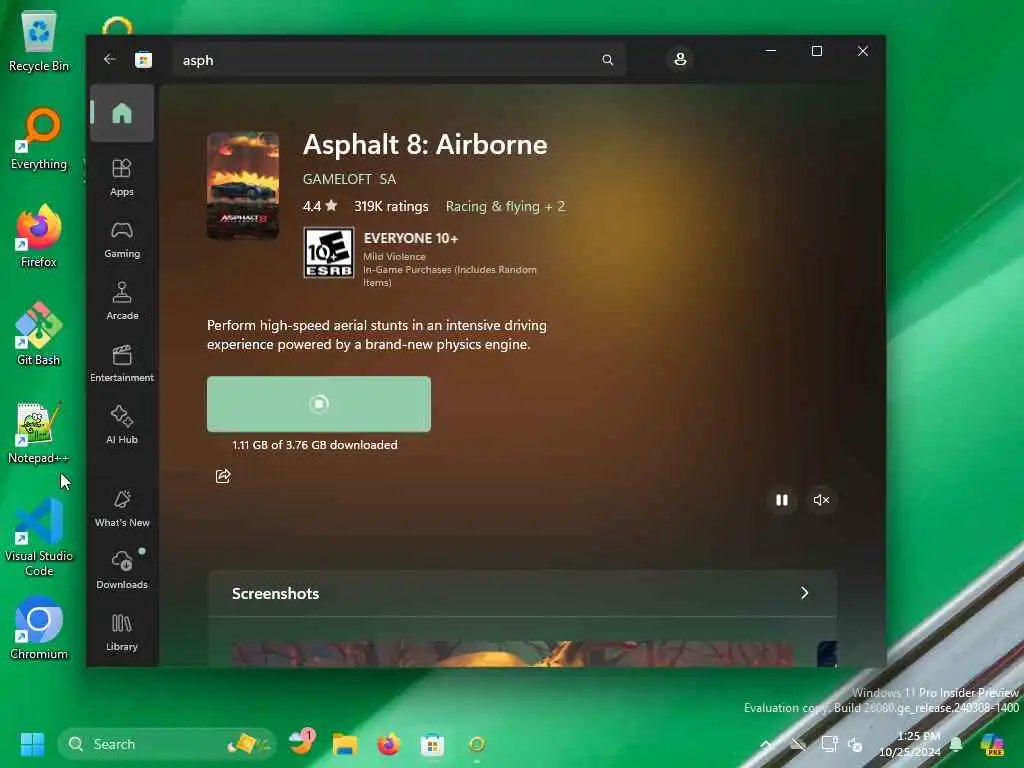Click the ESRB Everyone 10+ rating badge
The height and width of the screenshot is (768, 1024).
[329, 253]
